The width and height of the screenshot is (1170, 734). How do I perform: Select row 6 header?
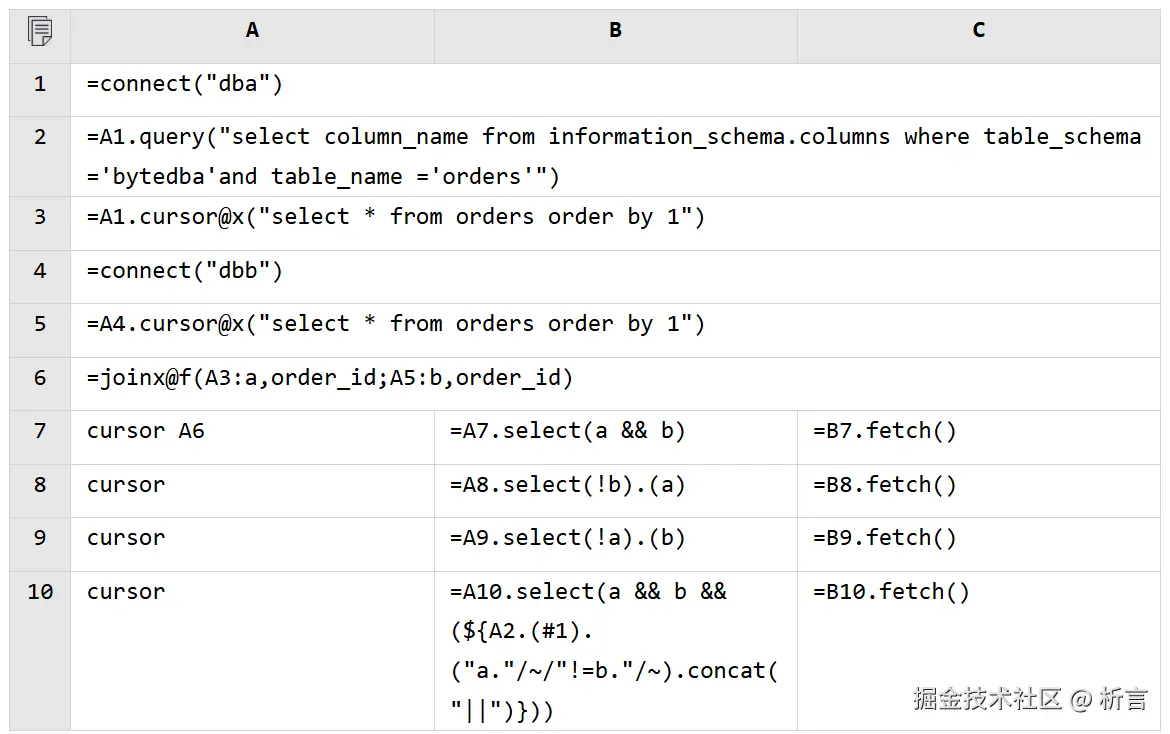coord(40,378)
